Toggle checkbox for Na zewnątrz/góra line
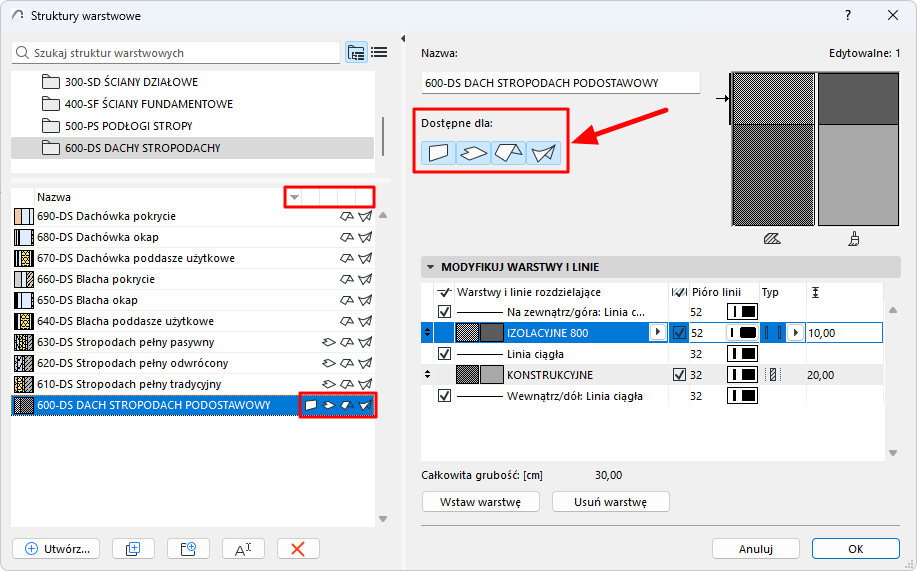917x571 pixels. pos(444,312)
